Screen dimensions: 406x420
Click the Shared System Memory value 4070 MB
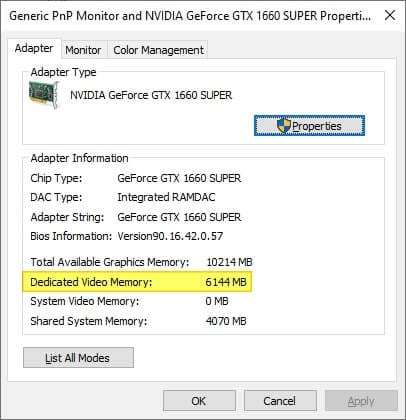pos(226,321)
